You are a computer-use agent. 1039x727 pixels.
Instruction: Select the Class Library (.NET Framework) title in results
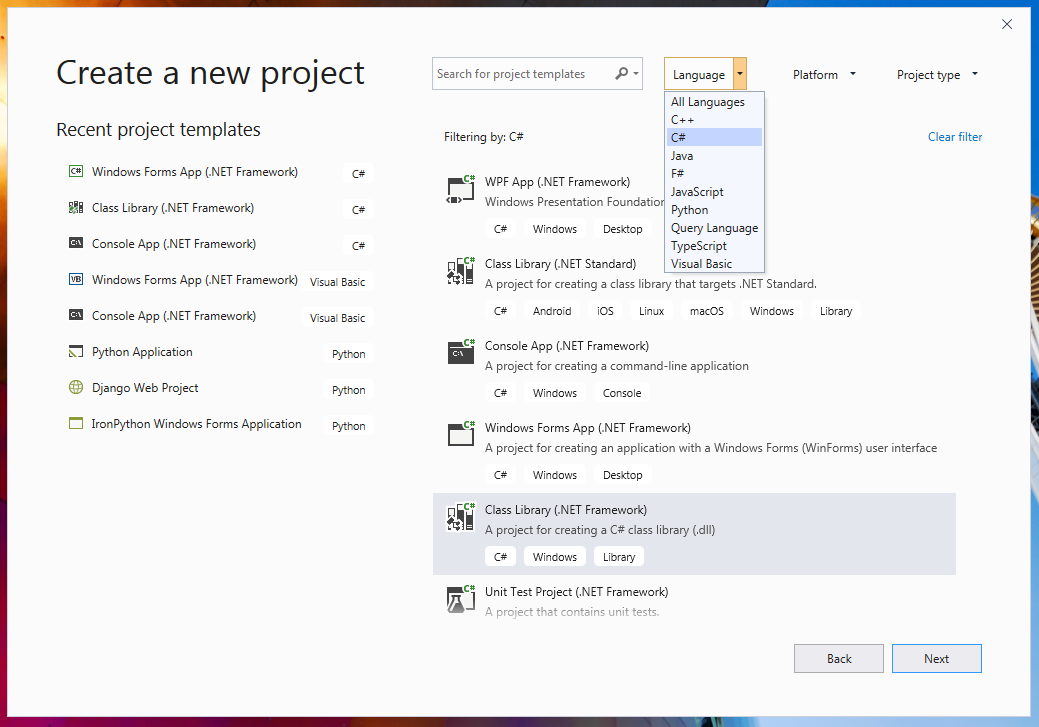pyautogui.click(x=566, y=510)
